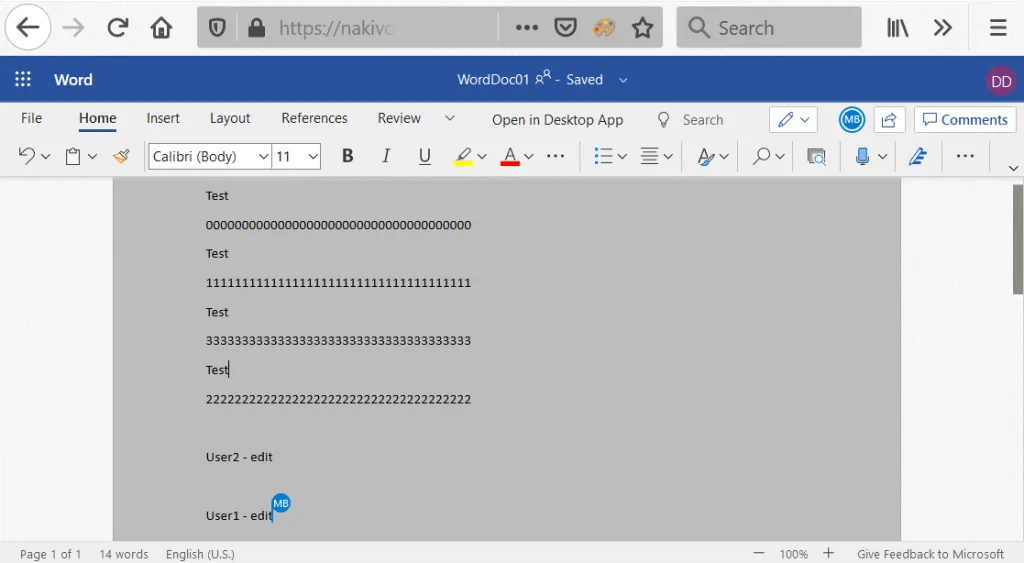This screenshot has height=563, width=1024.
Task: Click the Undo arrow icon
Action: coord(27,156)
